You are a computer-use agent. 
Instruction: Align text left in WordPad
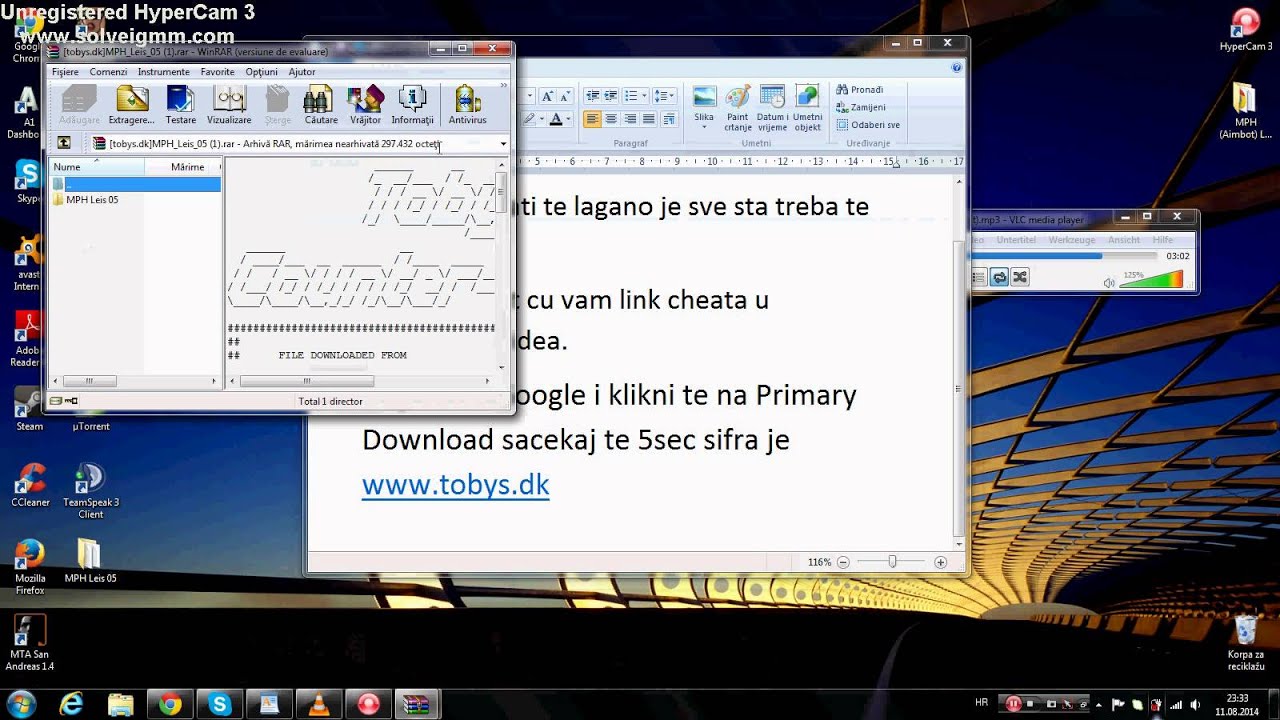(592, 119)
